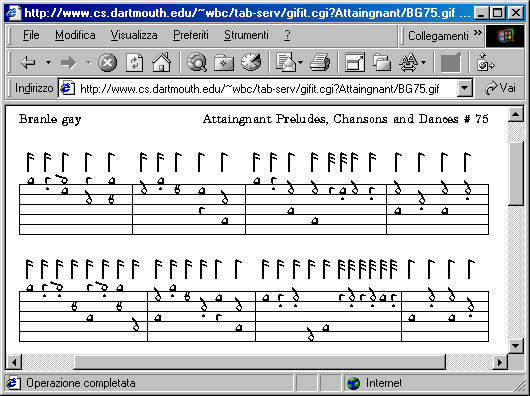The image size is (530, 396).
Task: Click the Print icon
Action: tap(320, 63)
